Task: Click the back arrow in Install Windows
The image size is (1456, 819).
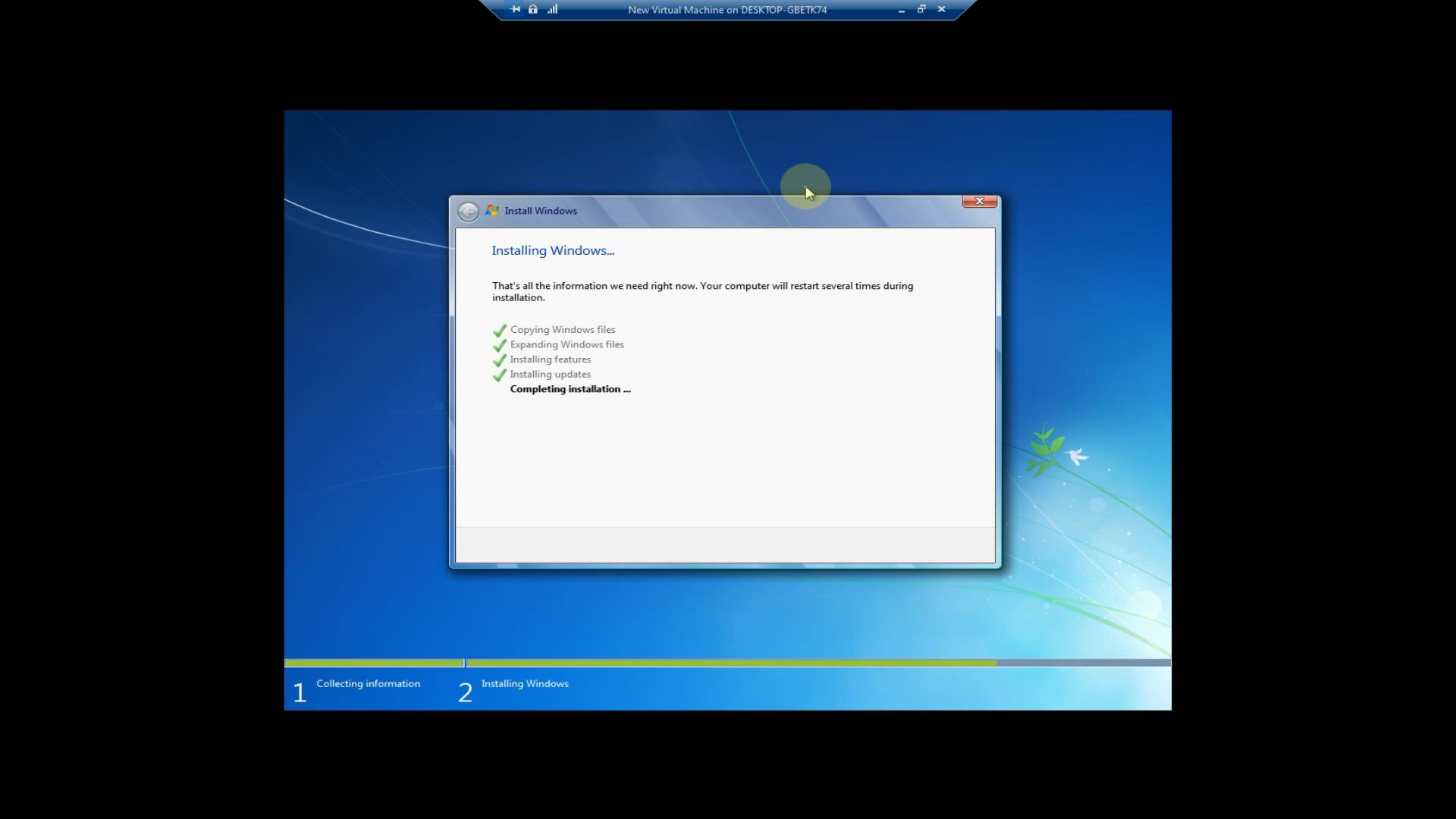Action: [469, 212]
